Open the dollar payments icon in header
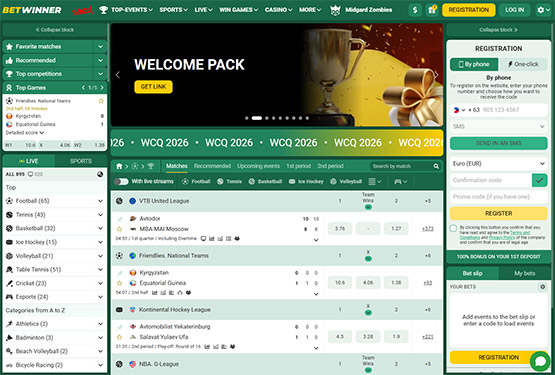Image resolution: width=555 pixels, height=375 pixels. (x=415, y=10)
